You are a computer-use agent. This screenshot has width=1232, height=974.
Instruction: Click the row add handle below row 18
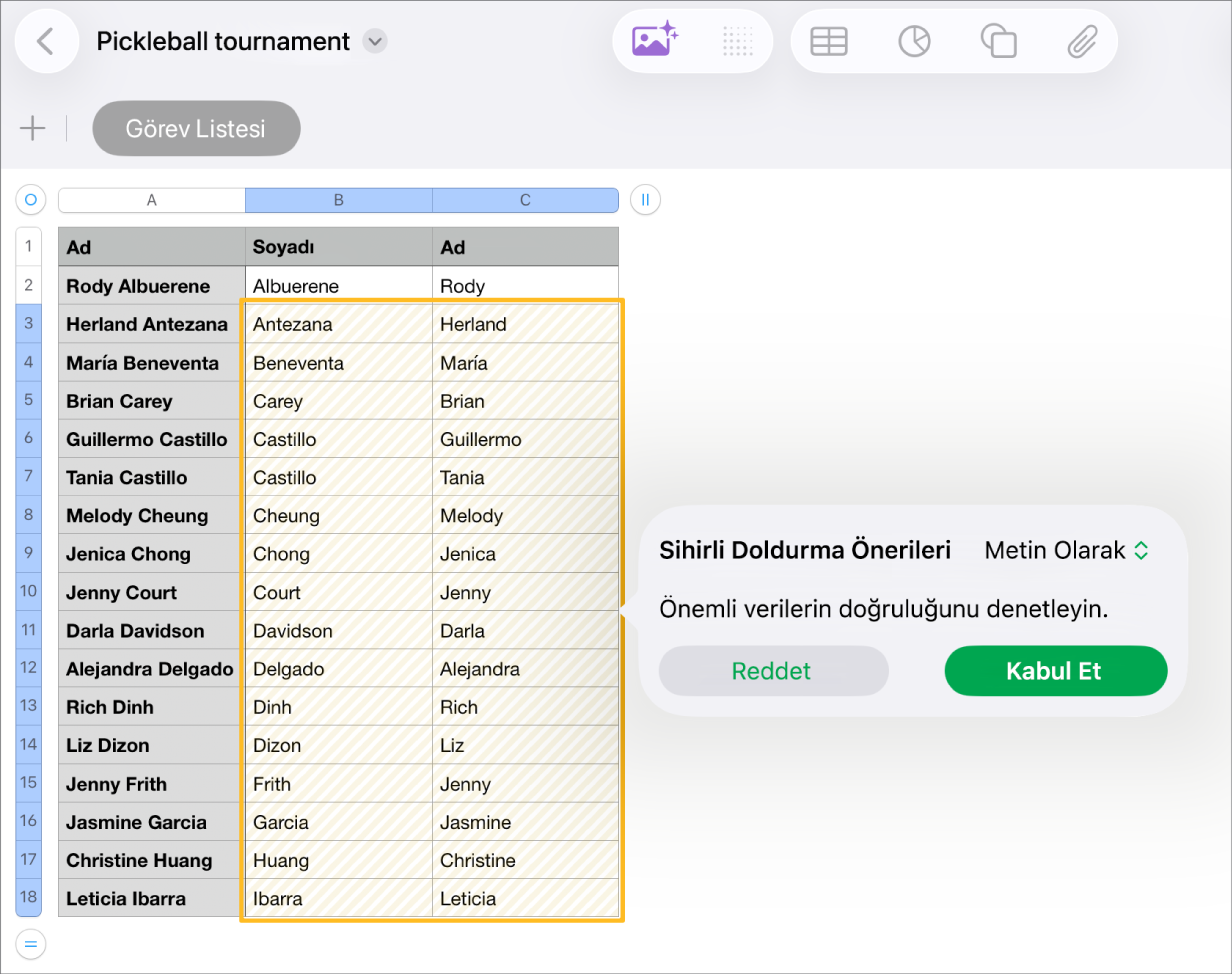tap(30, 943)
